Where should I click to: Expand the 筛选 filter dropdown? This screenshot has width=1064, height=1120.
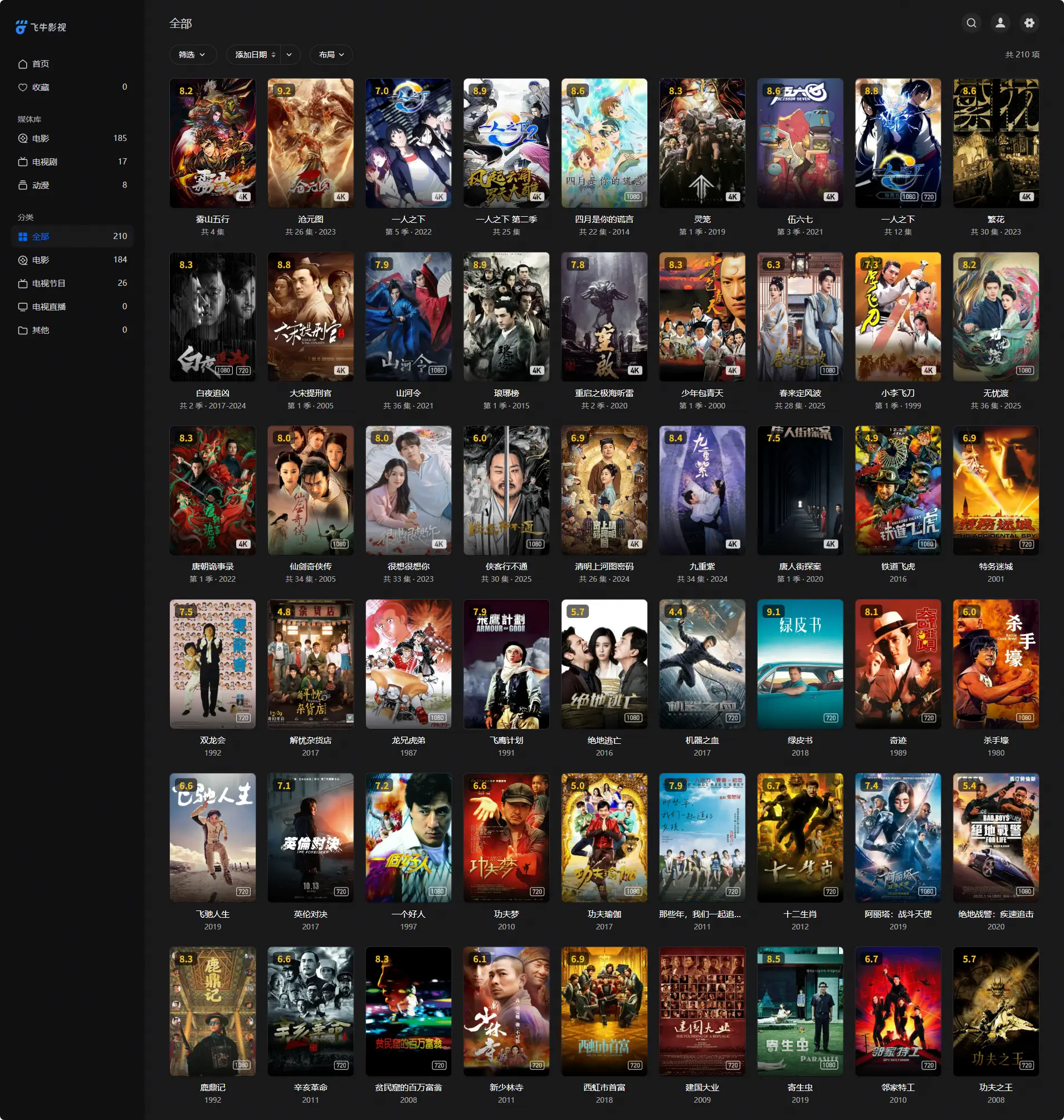tap(192, 55)
